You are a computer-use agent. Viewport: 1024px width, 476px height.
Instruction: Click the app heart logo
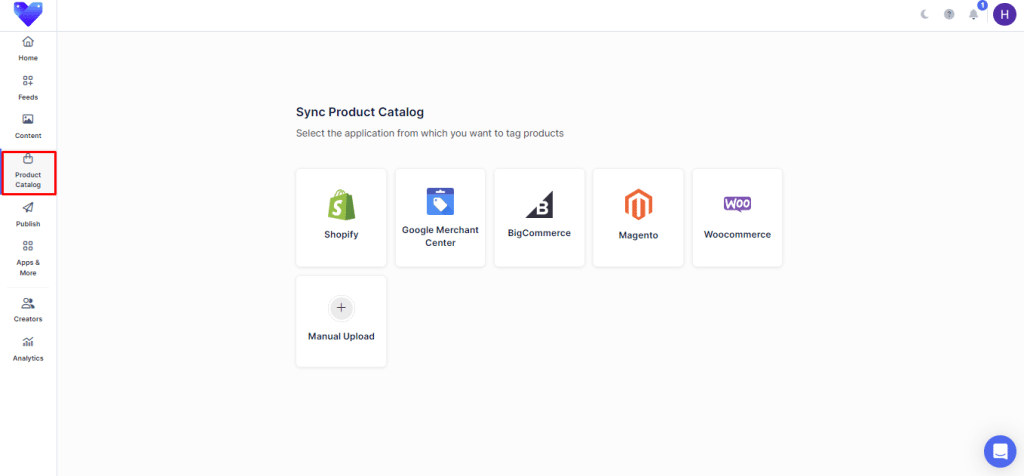28,14
